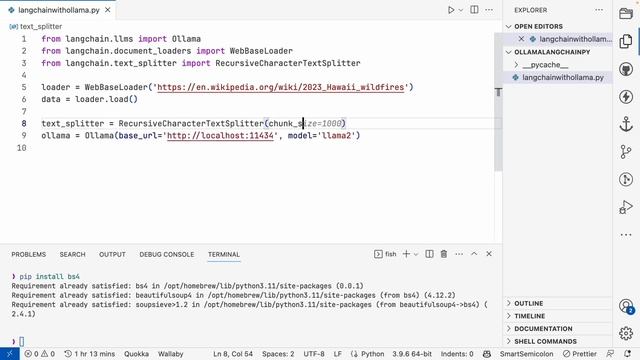This screenshot has height=360, width=640.
Task: Click Quokka status bar item
Action: pos(136,354)
